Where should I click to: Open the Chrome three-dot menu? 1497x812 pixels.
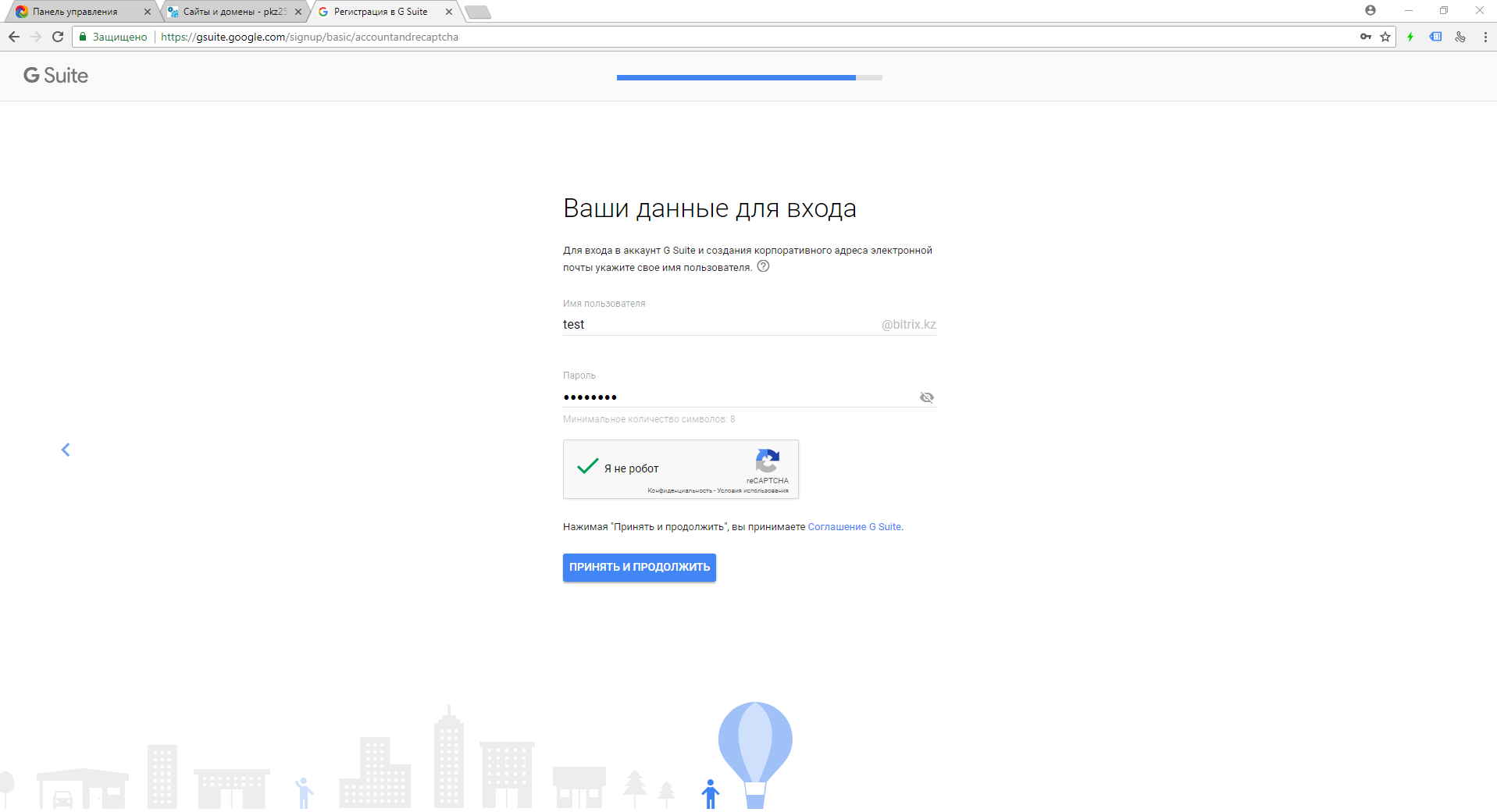pyautogui.click(x=1485, y=37)
